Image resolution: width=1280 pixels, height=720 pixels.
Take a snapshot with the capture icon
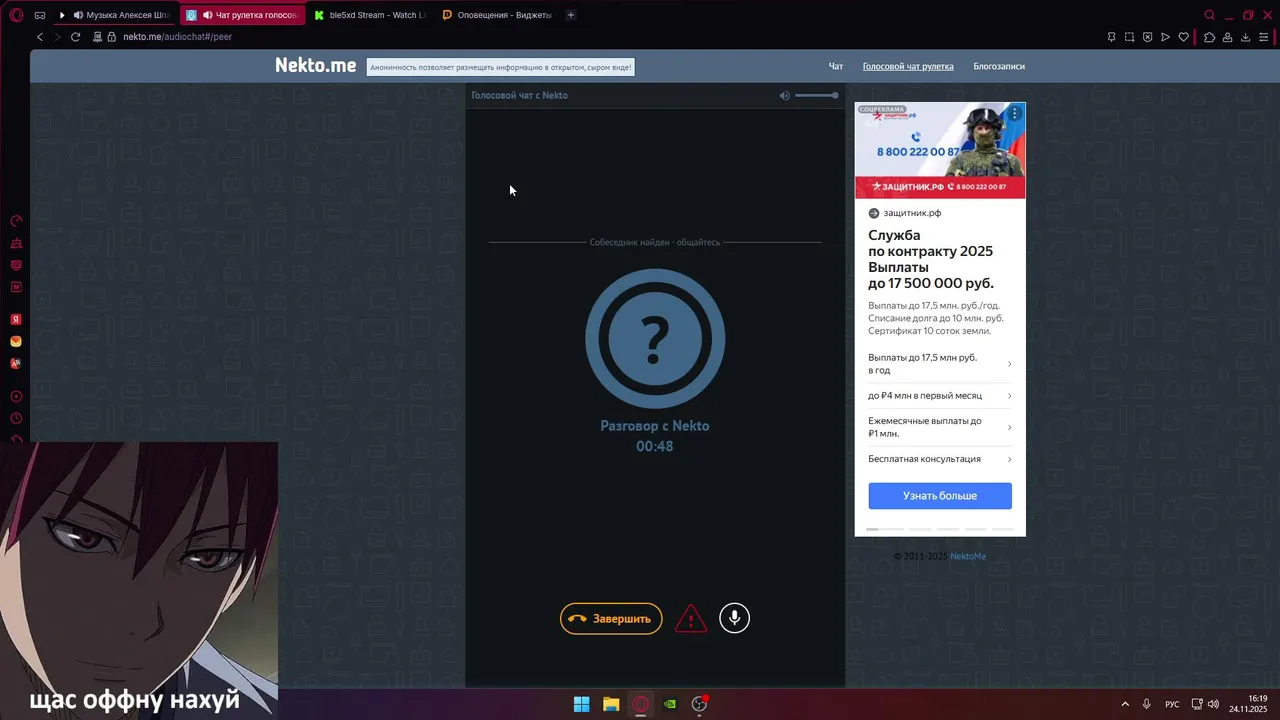pos(1130,37)
